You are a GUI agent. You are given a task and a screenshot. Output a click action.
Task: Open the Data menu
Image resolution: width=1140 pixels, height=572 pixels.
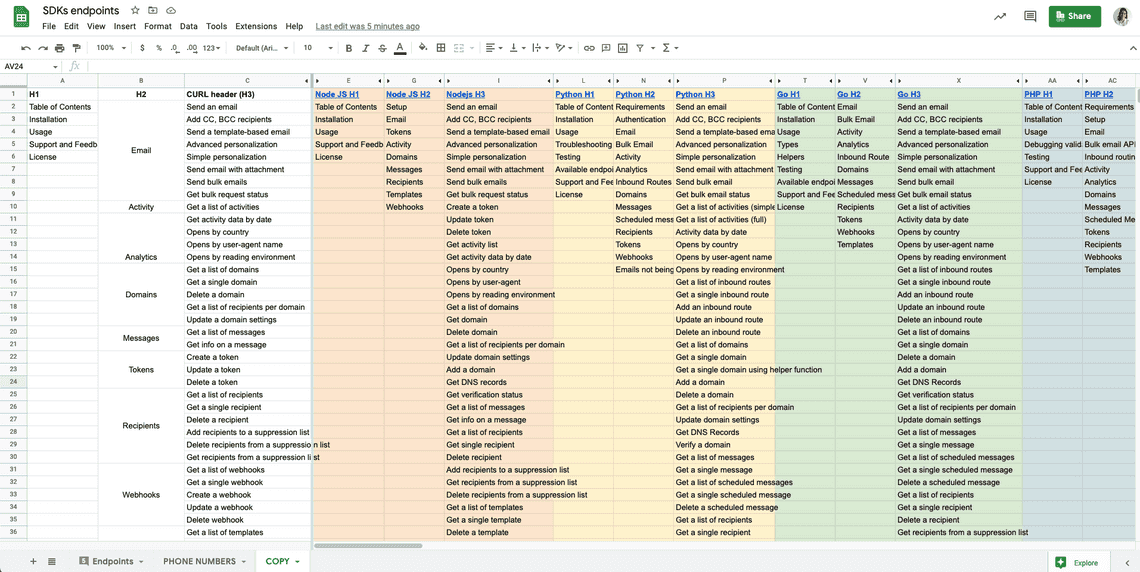pos(189,26)
